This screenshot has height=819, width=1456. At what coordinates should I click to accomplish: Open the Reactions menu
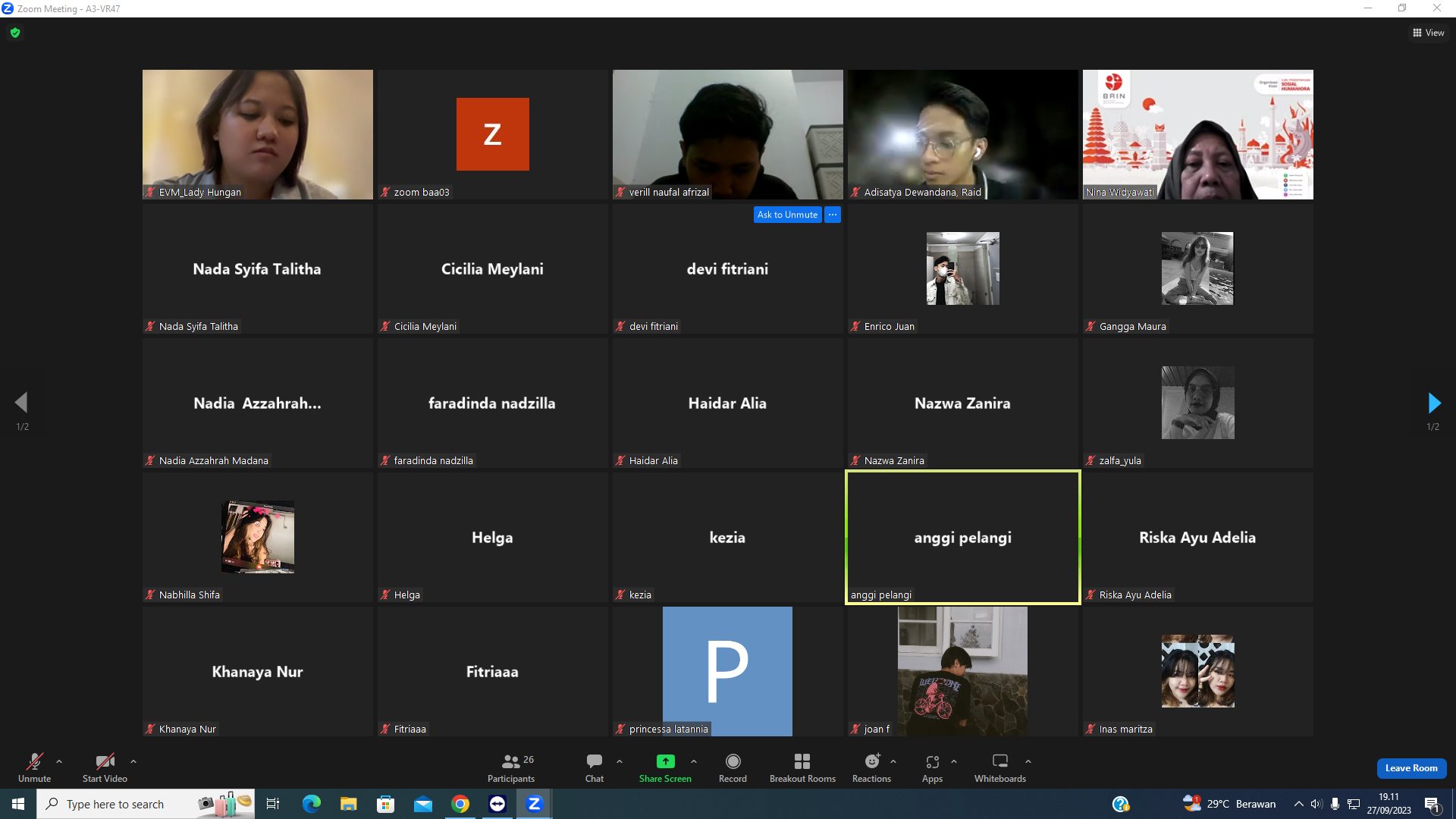click(x=872, y=767)
